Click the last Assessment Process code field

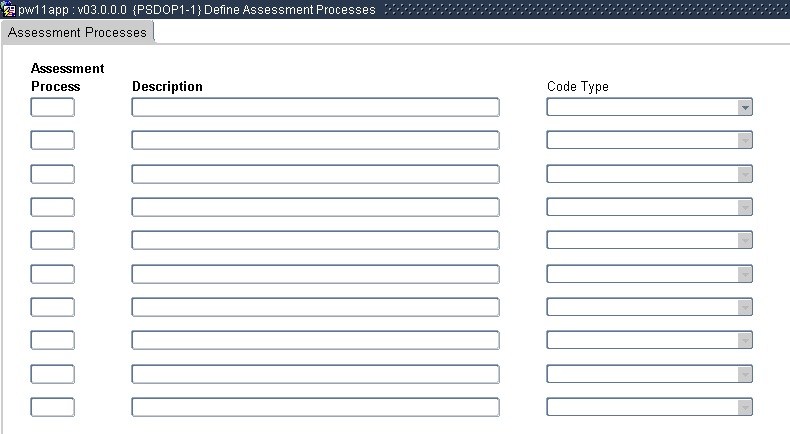pyautogui.click(x=52, y=407)
